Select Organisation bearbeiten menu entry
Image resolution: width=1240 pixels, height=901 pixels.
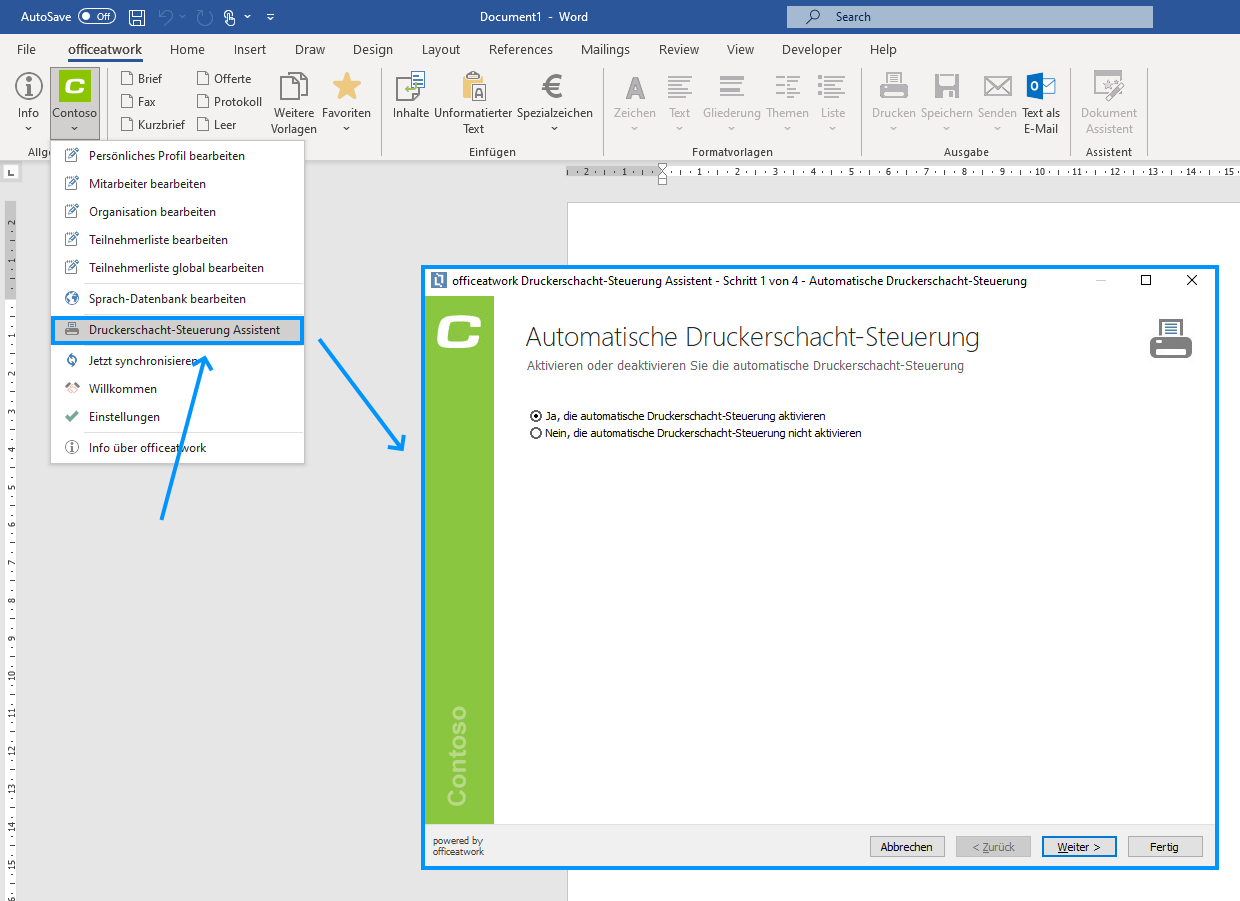(177, 212)
